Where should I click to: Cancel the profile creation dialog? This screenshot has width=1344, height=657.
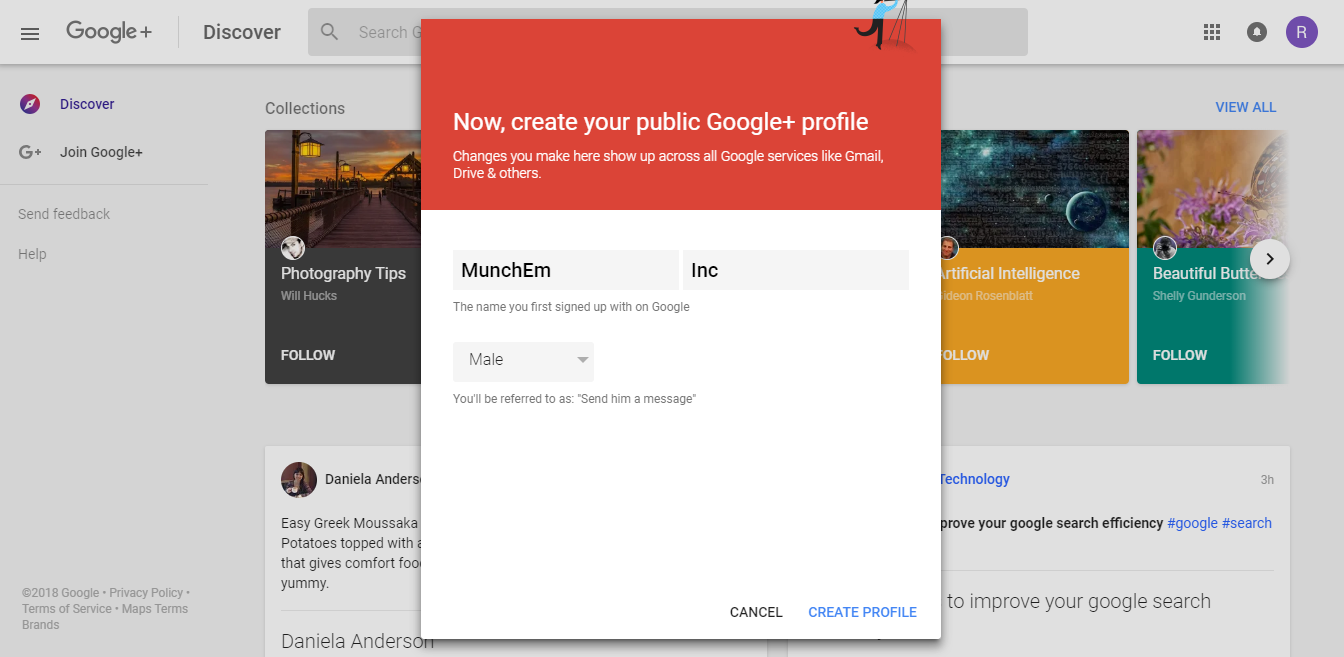click(x=756, y=612)
